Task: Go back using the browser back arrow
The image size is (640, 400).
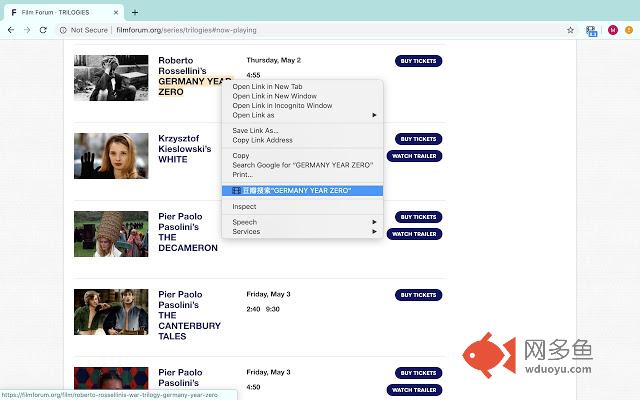Action: (x=11, y=30)
